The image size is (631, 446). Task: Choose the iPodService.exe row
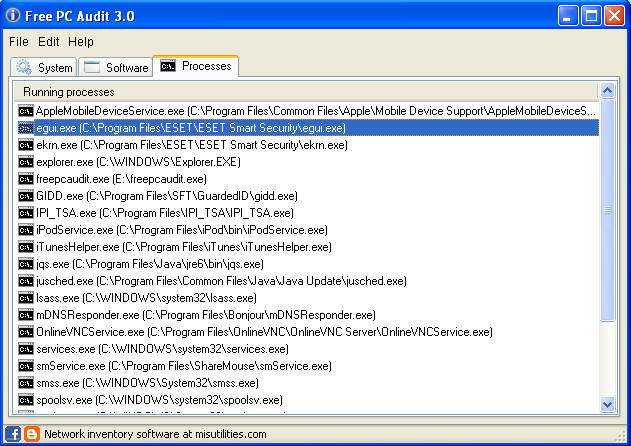(308, 230)
